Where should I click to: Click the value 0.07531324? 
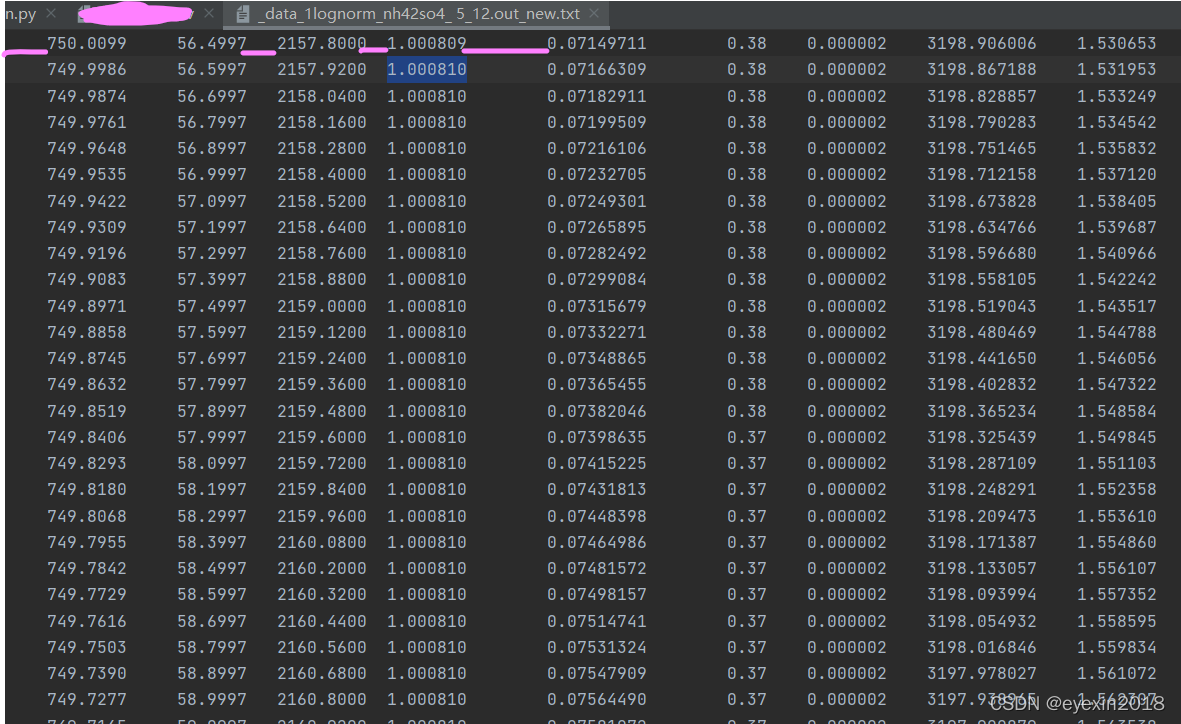click(597, 648)
